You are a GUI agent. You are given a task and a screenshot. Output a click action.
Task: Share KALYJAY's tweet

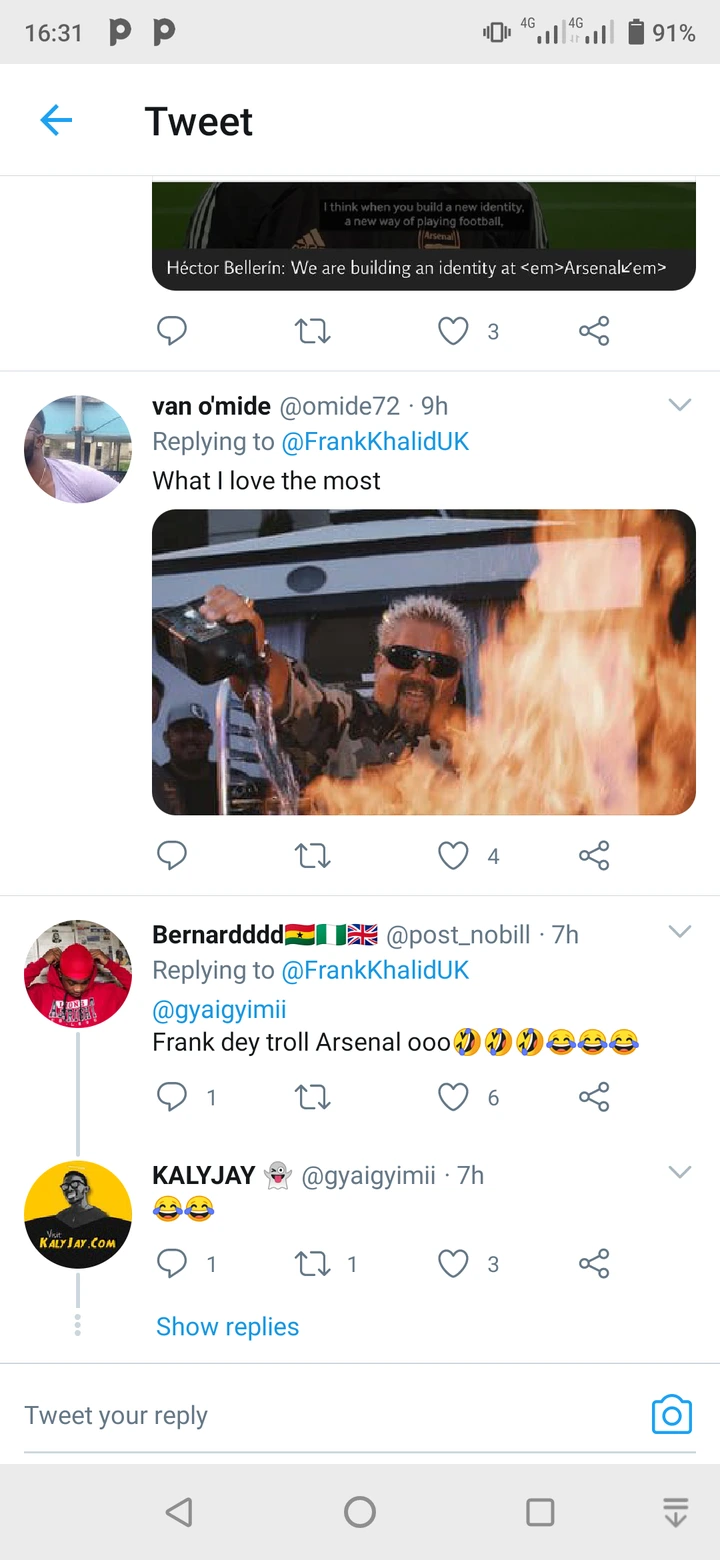click(594, 1264)
